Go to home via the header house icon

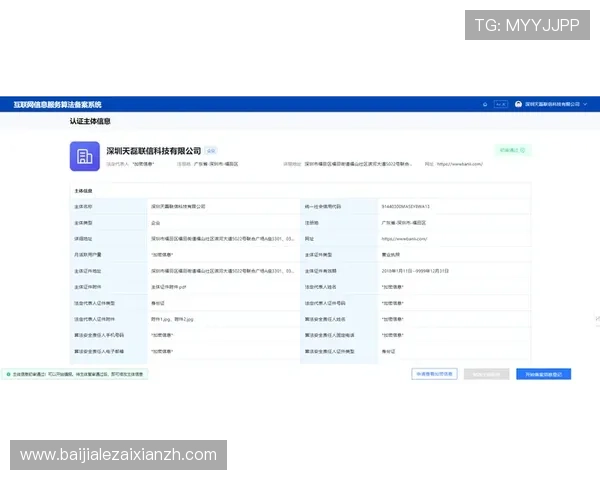pyautogui.click(x=485, y=104)
